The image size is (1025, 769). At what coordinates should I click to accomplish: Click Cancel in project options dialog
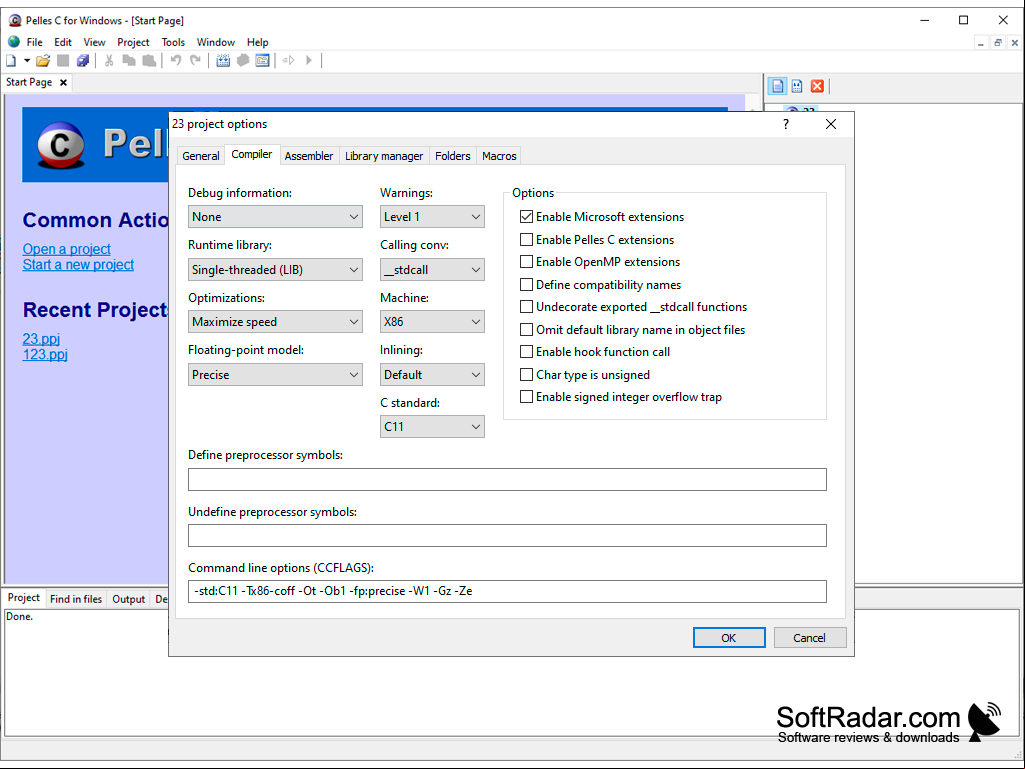point(809,638)
